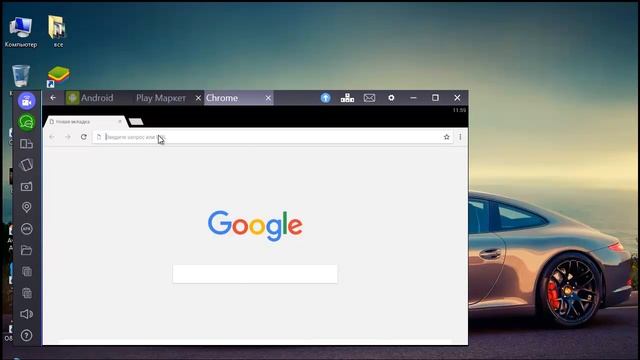
Task: Open the location pin tool
Action: (27, 207)
